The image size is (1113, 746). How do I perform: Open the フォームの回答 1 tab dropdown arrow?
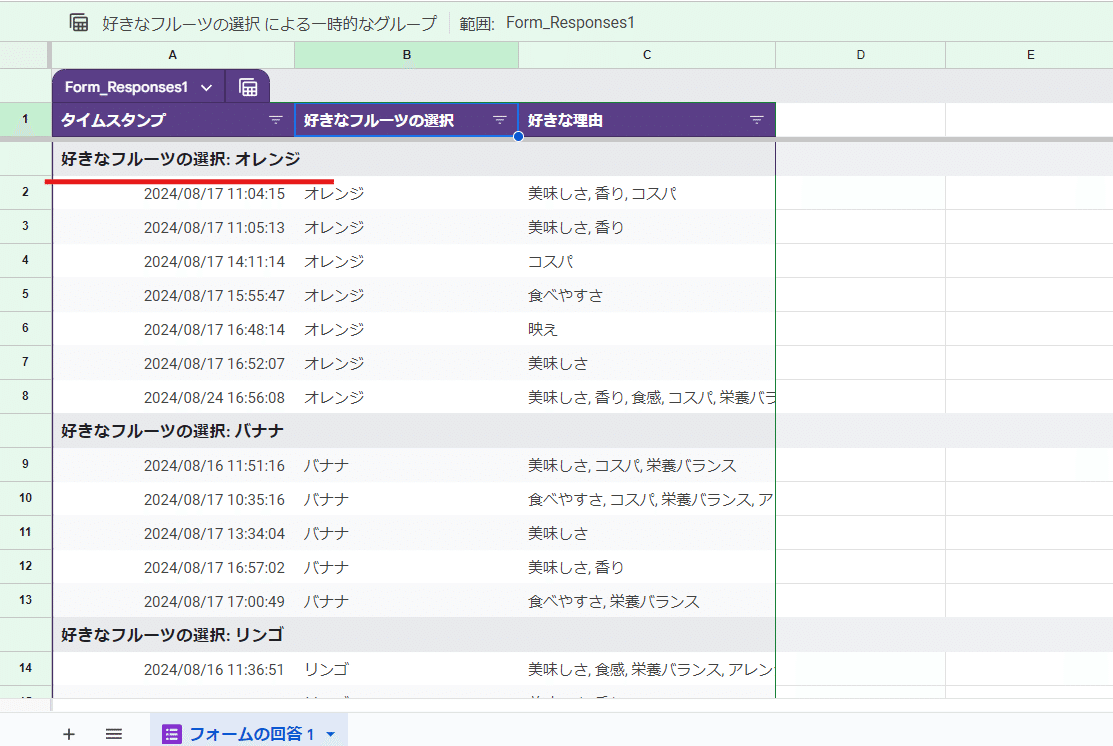click(331, 735)
